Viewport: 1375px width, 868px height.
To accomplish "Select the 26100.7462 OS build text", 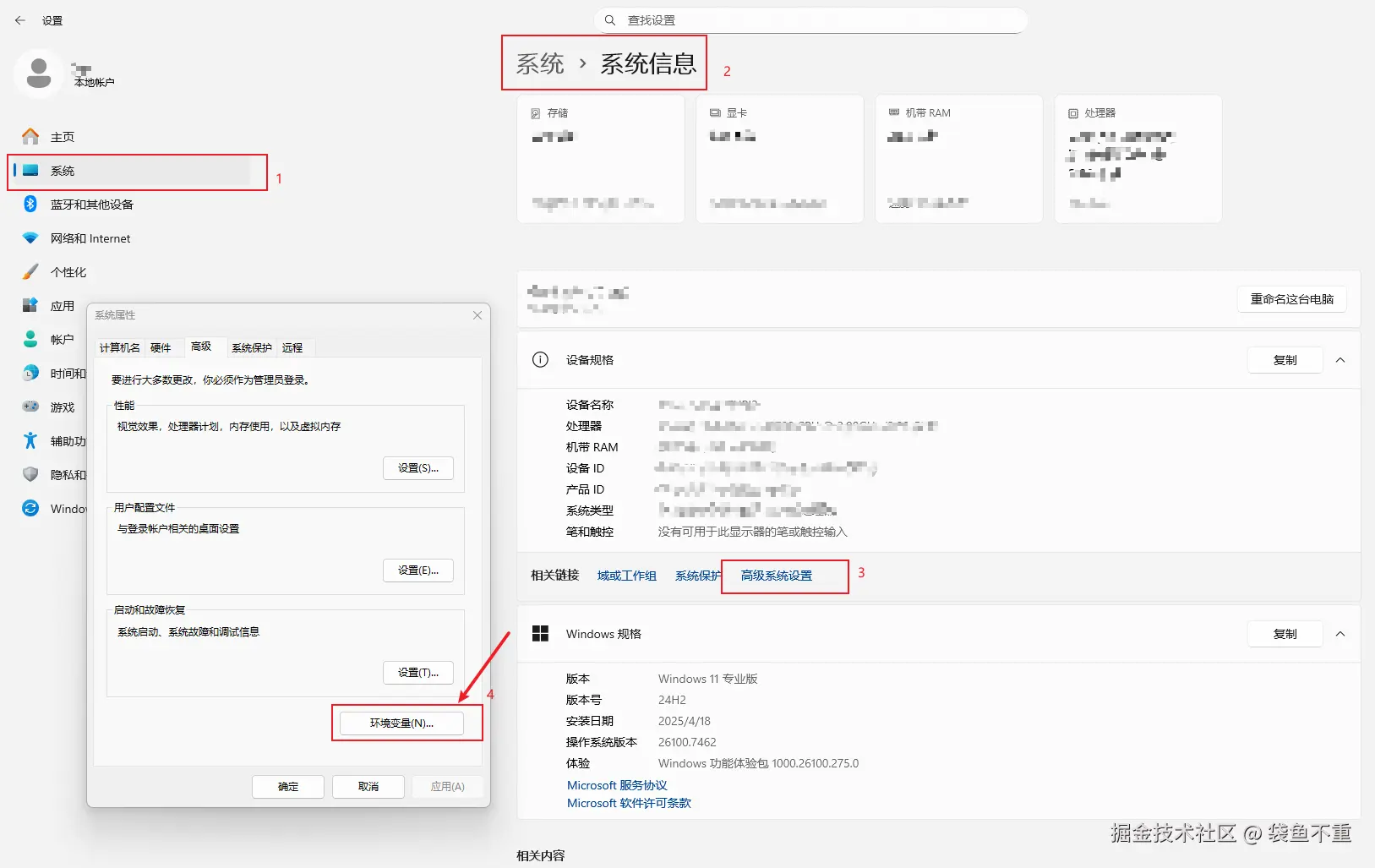I will coord(687,742).
